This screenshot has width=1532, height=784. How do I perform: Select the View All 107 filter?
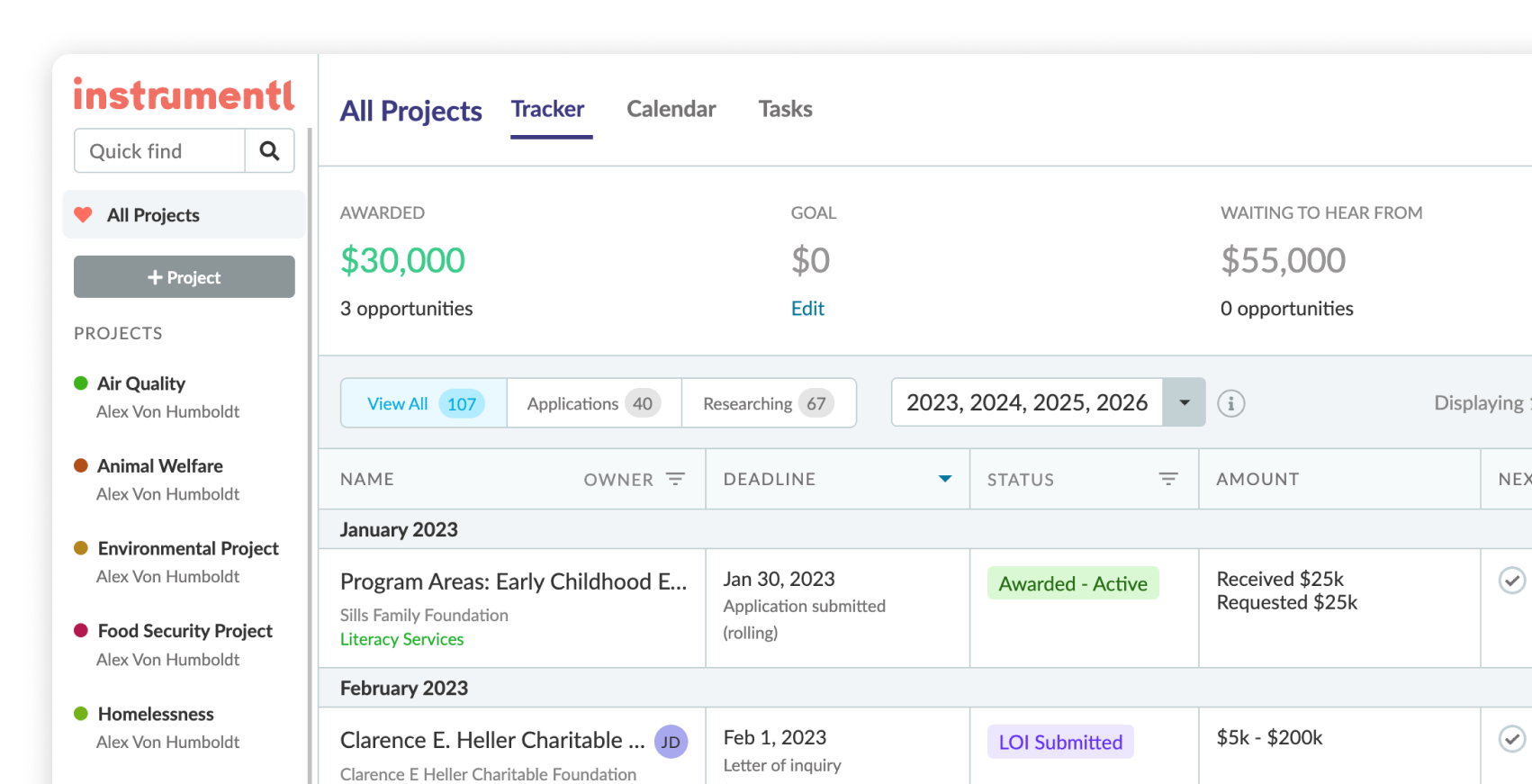(x=424, y=403)
